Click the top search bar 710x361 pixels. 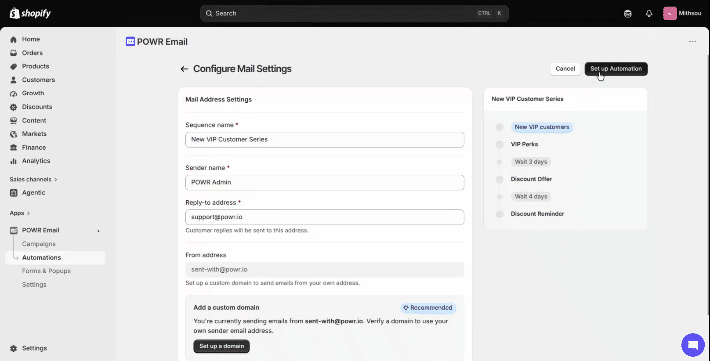coord(354,14)
